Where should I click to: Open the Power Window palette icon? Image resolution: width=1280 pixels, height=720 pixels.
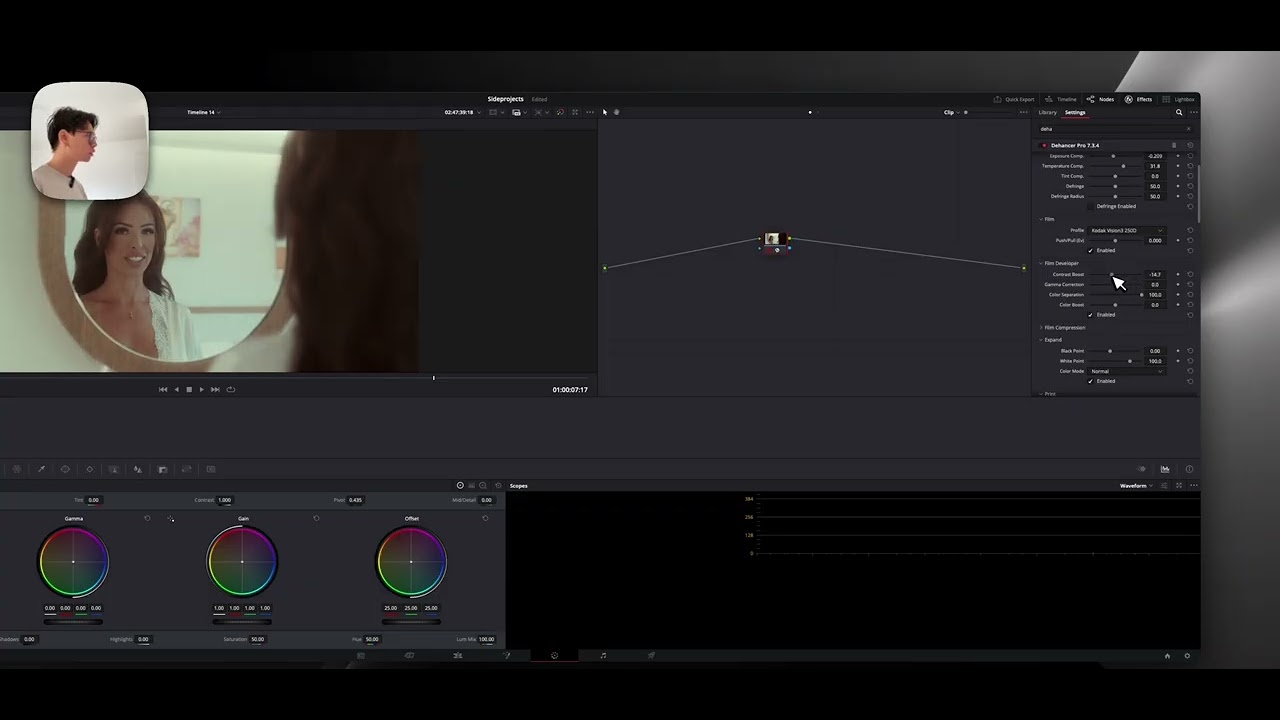[65, 469]
